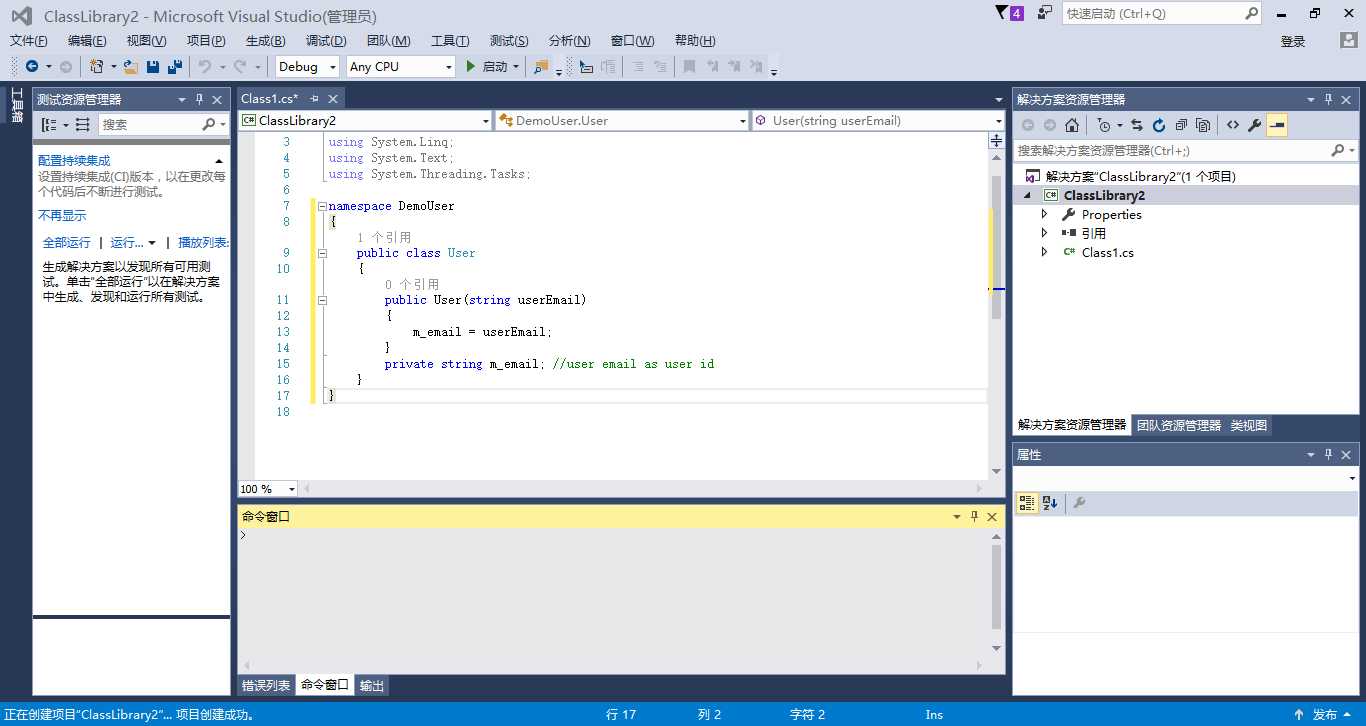Click the Find in Files toolbar icon

[x=541, y=66]
